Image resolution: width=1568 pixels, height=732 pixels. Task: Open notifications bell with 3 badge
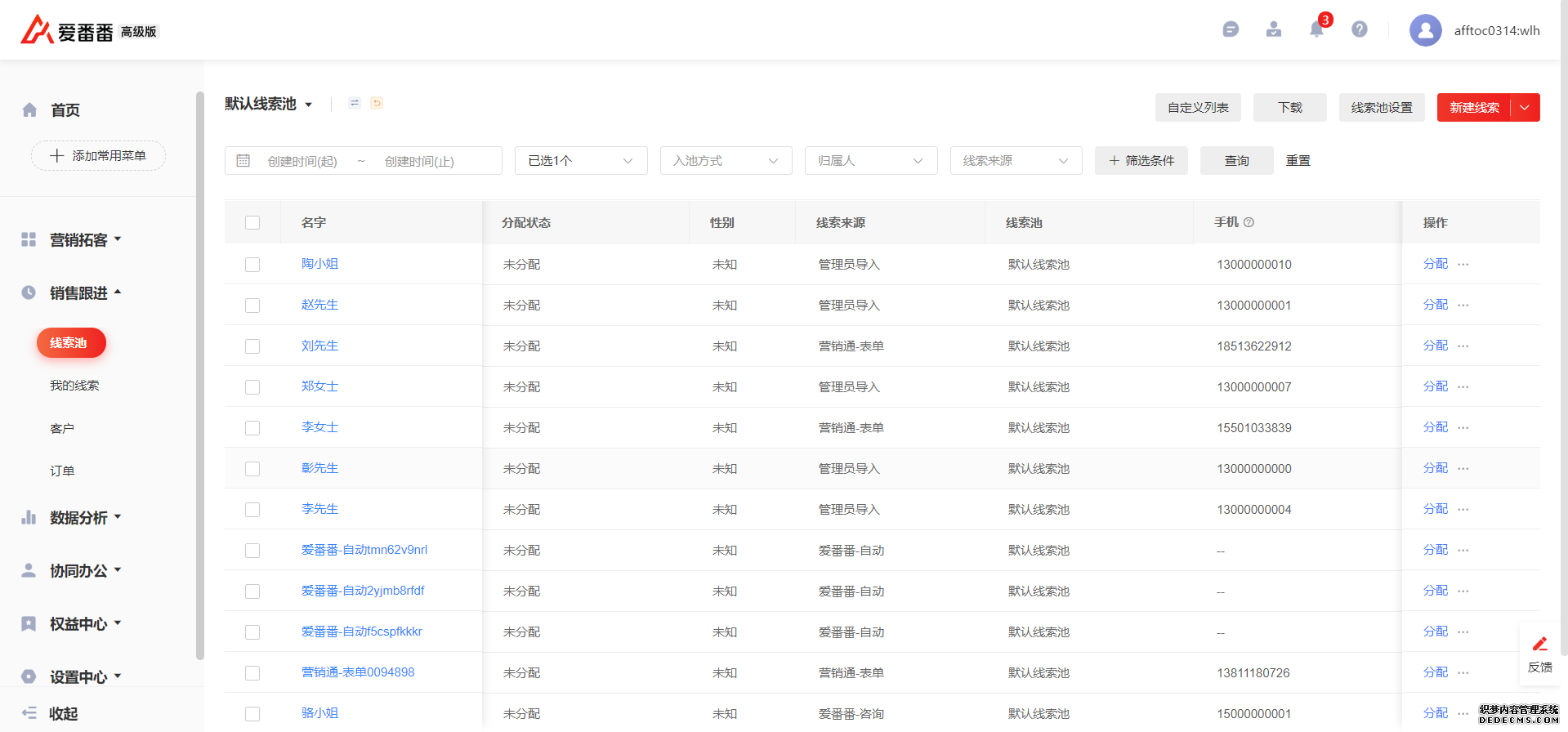1317,29
